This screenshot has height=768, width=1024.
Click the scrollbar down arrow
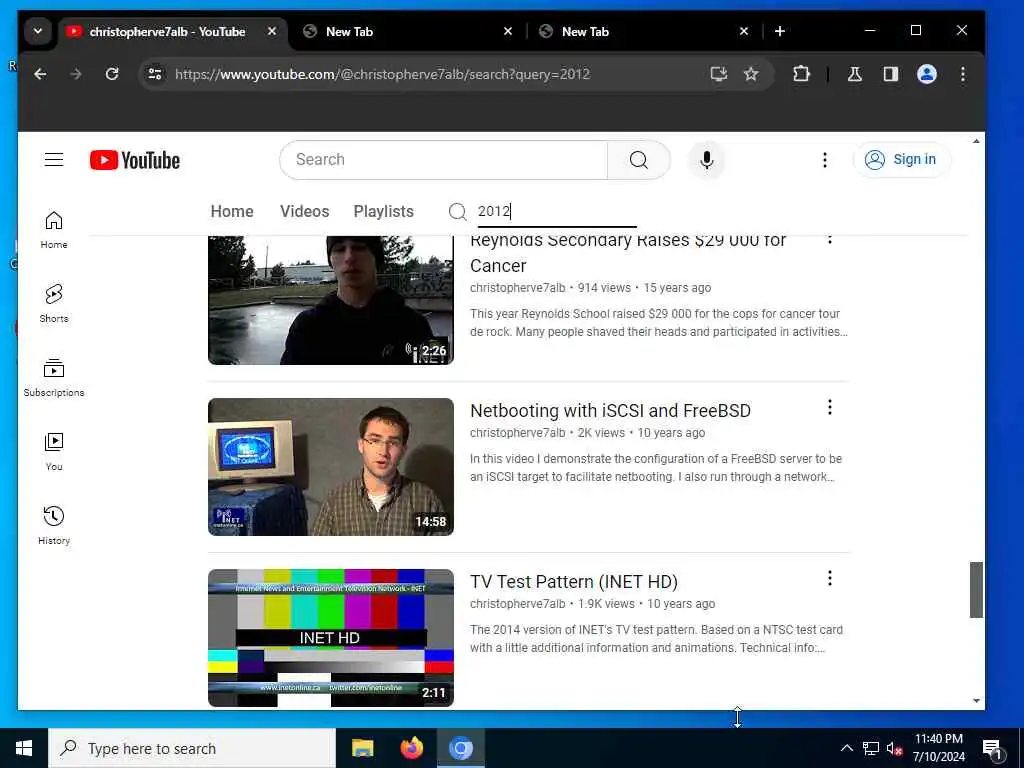coord(976,701)
